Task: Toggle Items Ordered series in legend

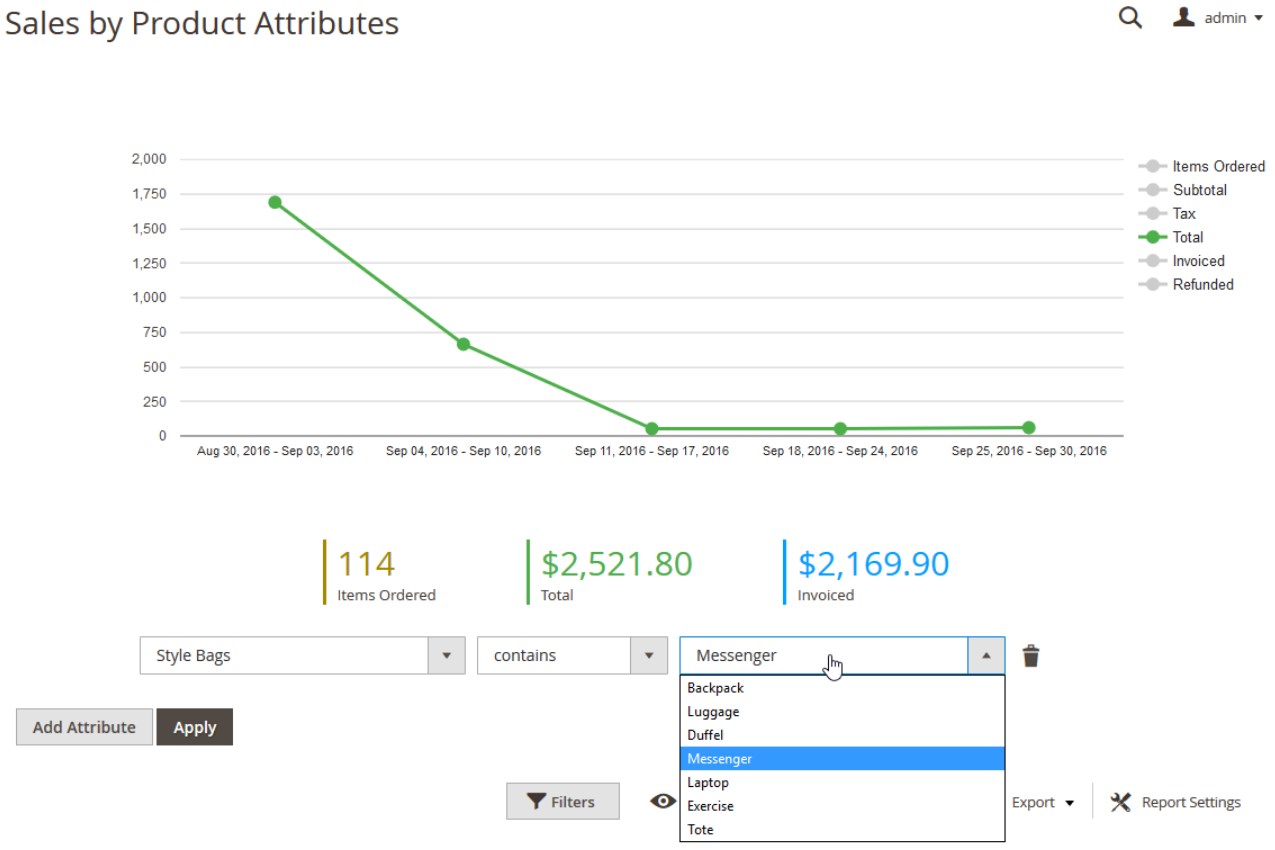Action: coord(1217,166)
